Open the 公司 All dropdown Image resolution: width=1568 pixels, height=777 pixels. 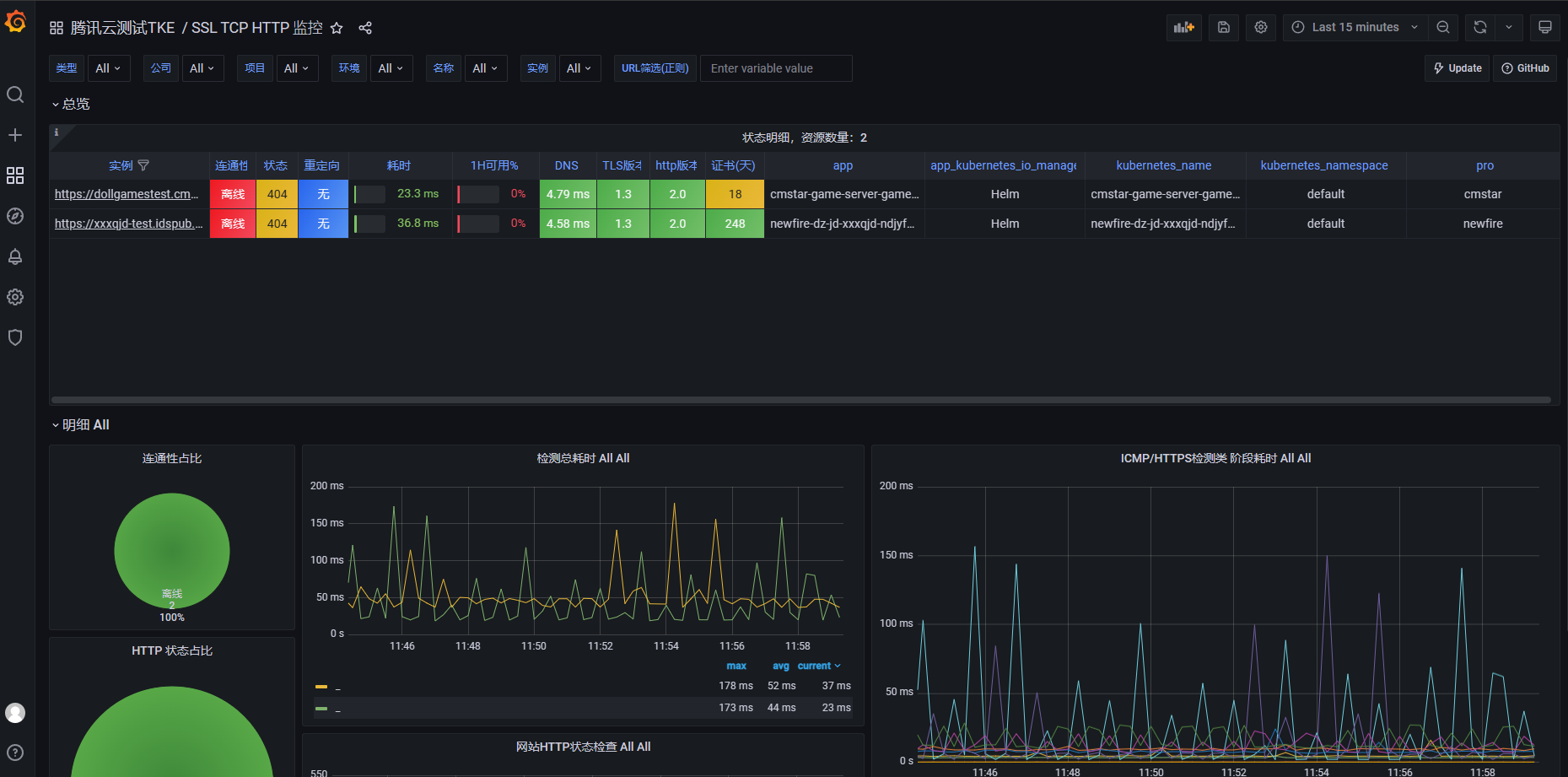click(x=202, y=68)
